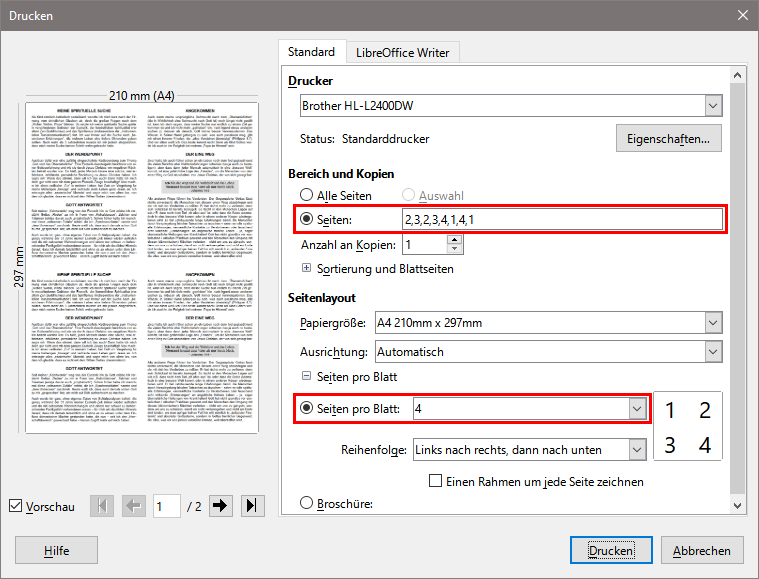Expand Sortierung und Blattseiten section
759x579 pixels.
click(x=307, y=269)
